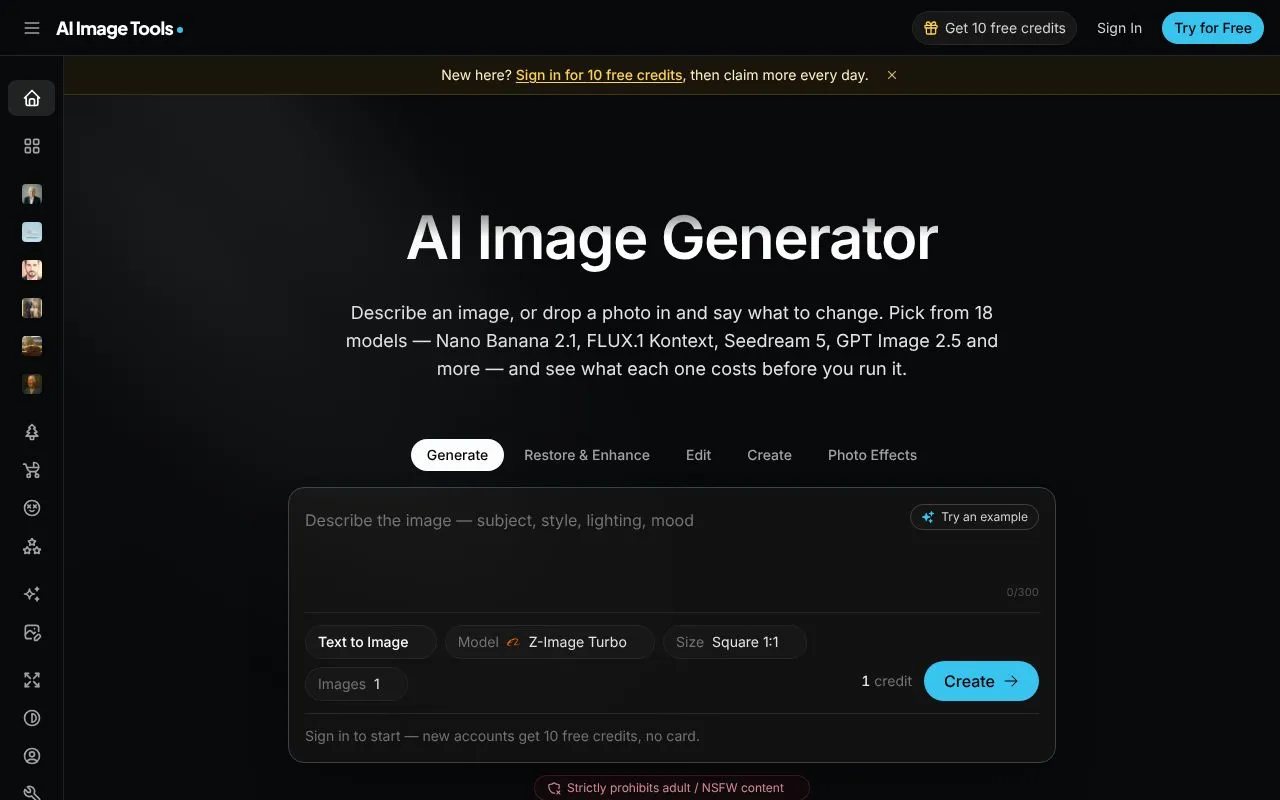Click Sign In in the header
This screenshot has width=1280, height=800.
pos(1119,28)
